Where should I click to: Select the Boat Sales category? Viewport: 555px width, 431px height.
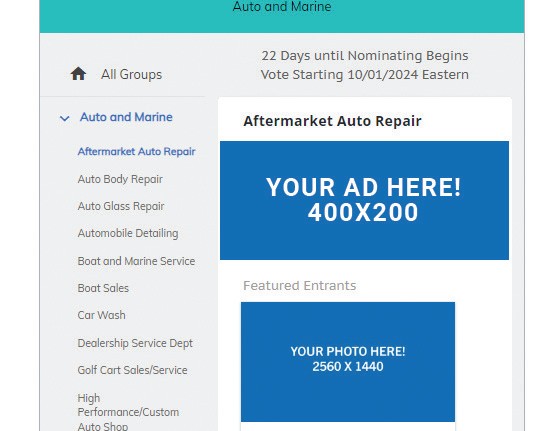[x=103, y=288]
